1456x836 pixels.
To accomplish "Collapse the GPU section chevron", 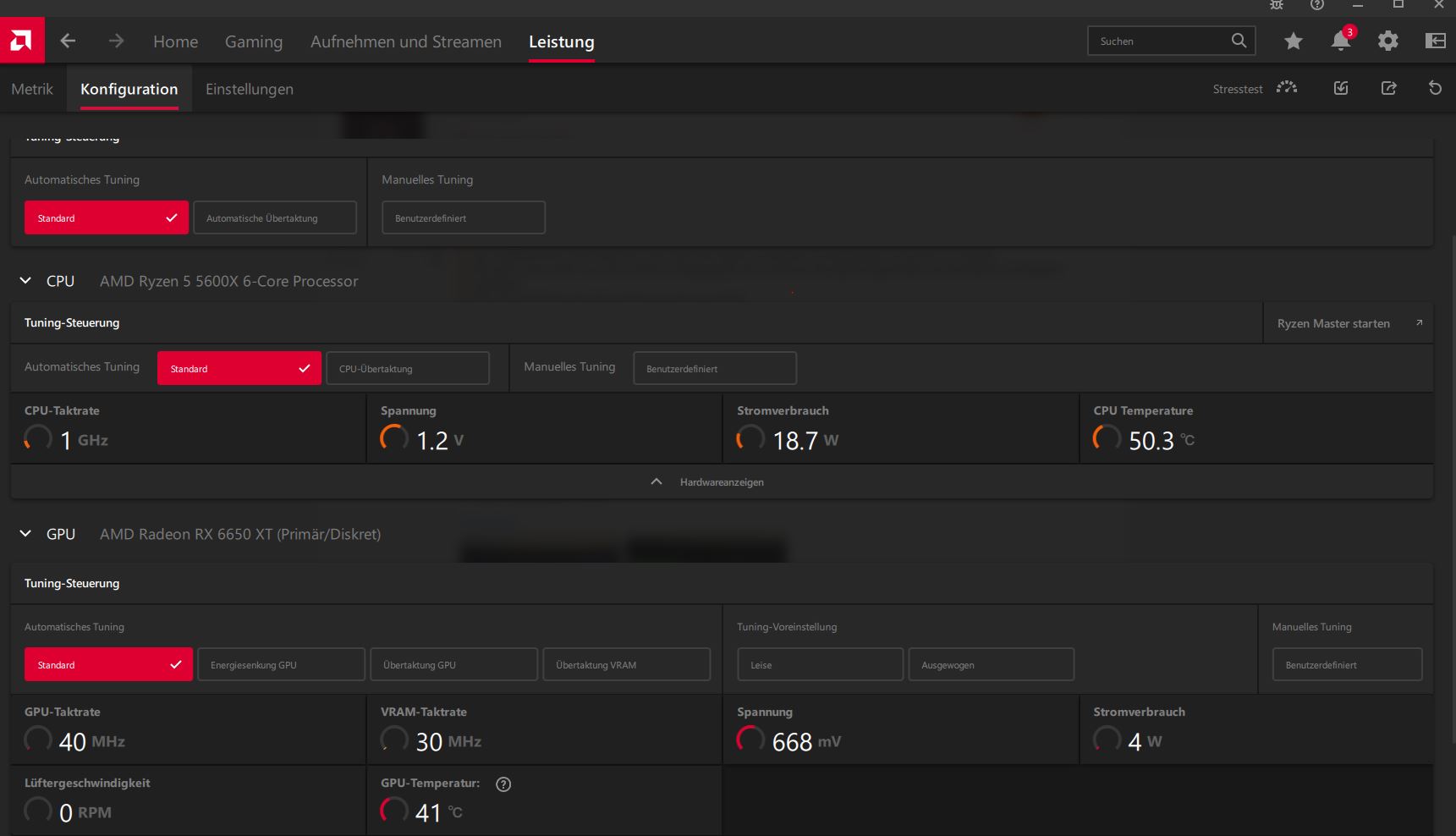I will tap(25, 533).
